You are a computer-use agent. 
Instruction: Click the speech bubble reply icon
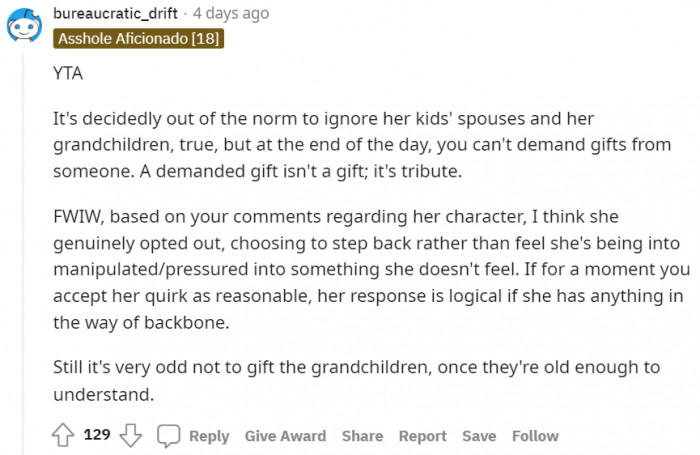[x=169, y=435]
